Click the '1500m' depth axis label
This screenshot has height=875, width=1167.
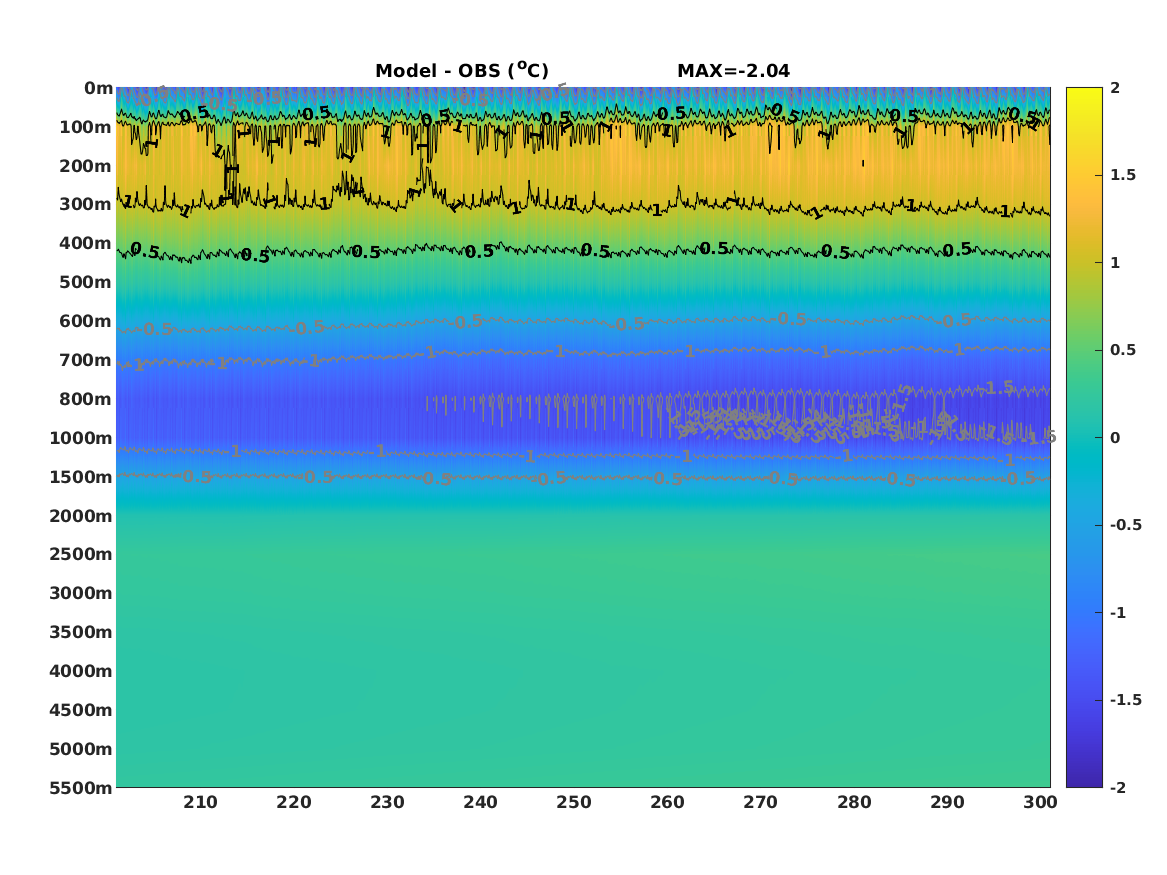pyautogui.click(x=81, y=477)
